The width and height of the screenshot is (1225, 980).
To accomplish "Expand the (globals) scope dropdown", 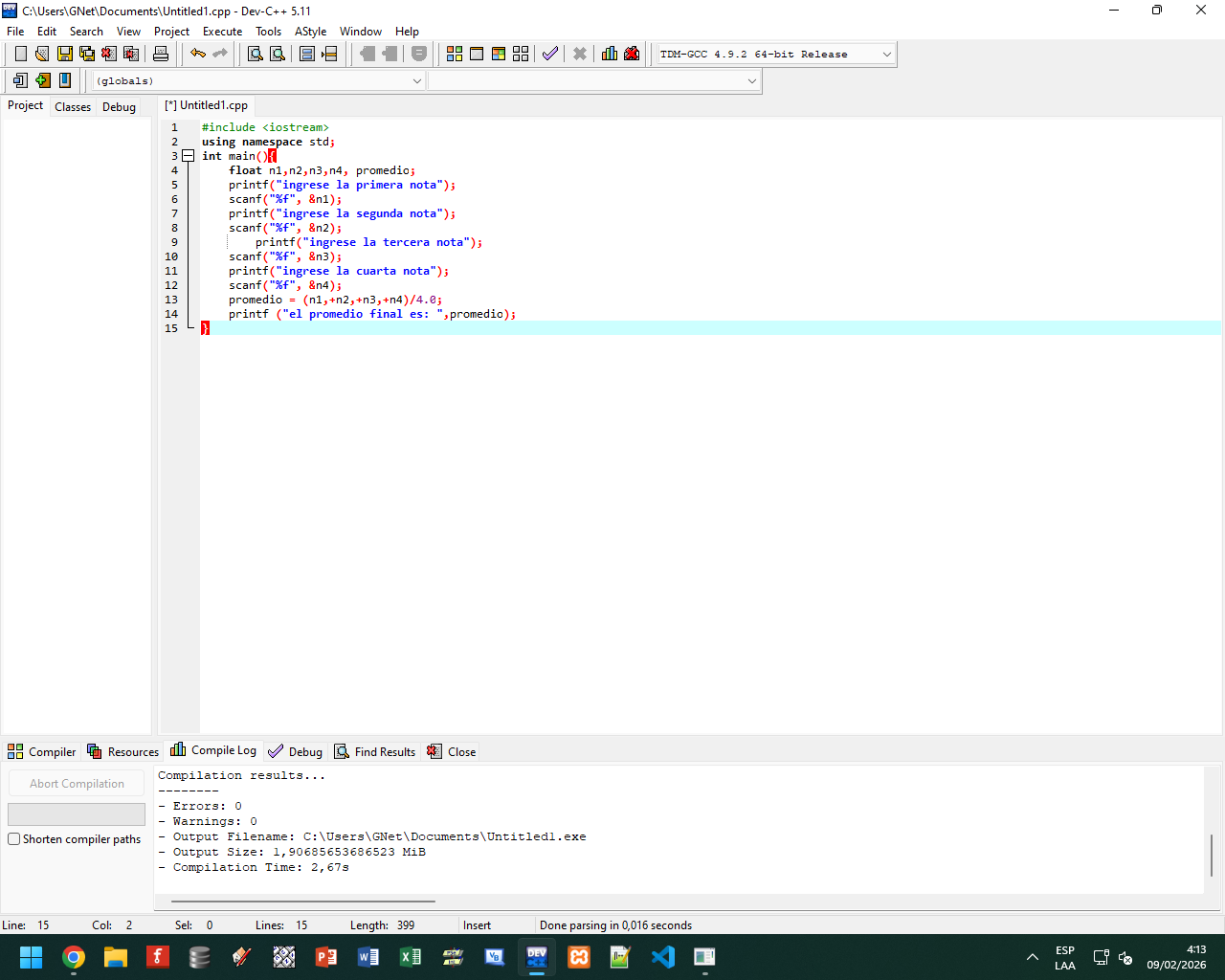I will pyautogui.click(x=416, y=81).
